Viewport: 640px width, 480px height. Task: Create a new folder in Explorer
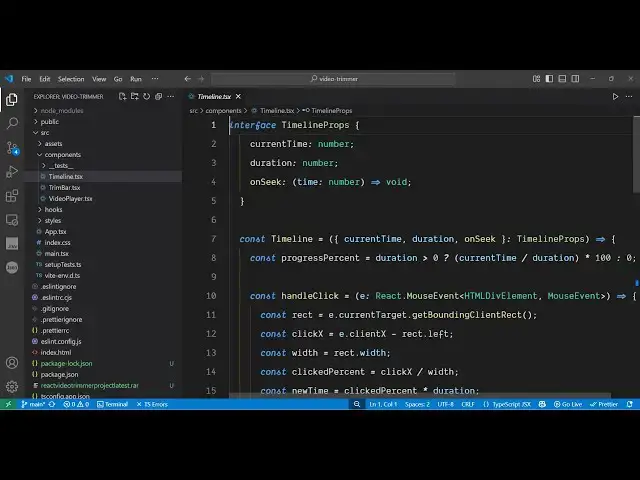(x=134, y=96)
